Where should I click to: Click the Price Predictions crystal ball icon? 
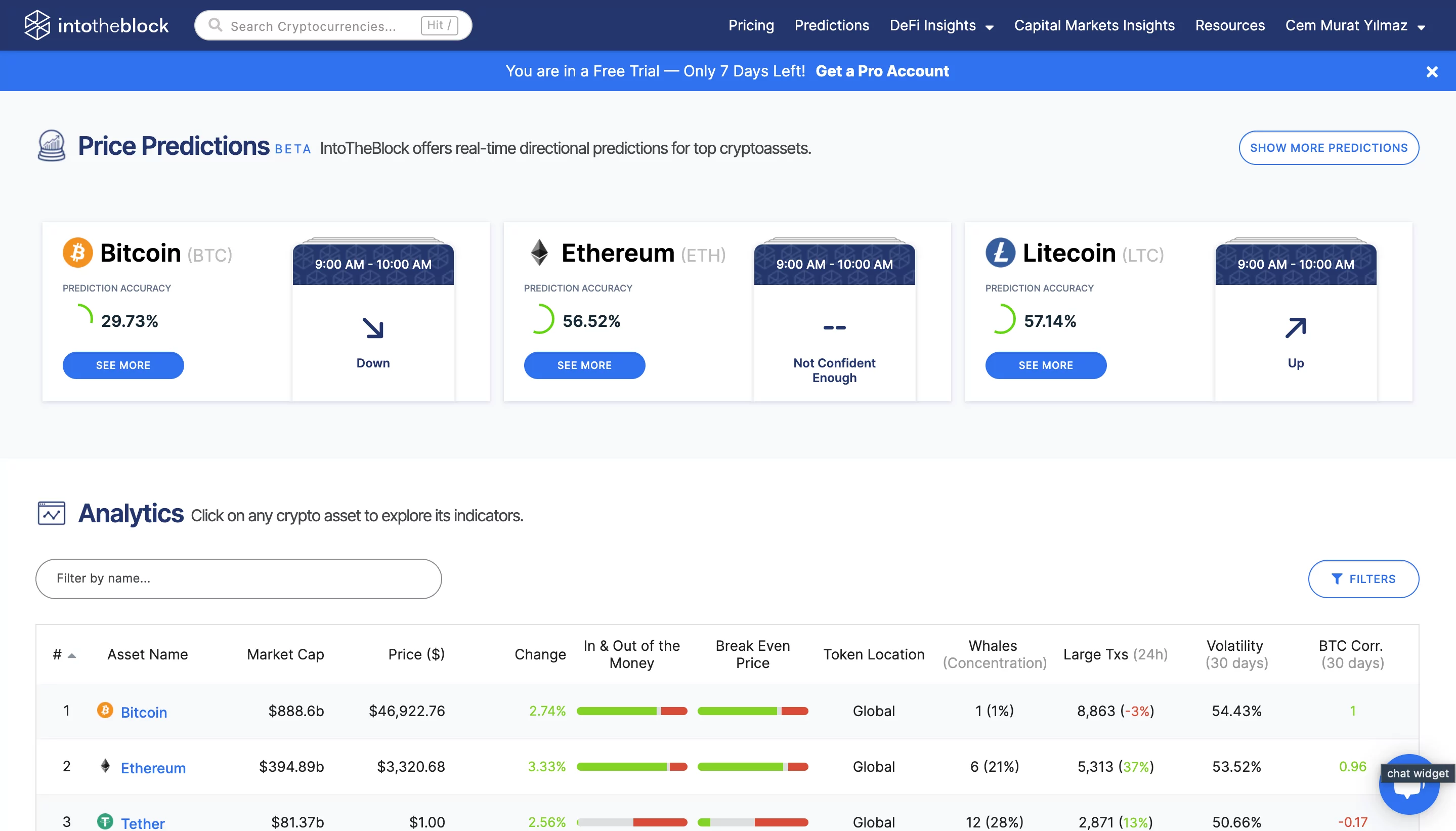51,146
